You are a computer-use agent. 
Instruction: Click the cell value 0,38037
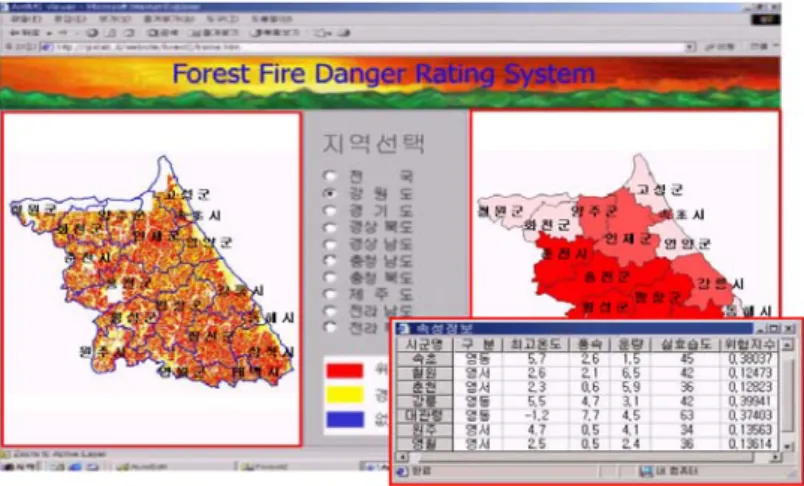click(x=751, y=358)
